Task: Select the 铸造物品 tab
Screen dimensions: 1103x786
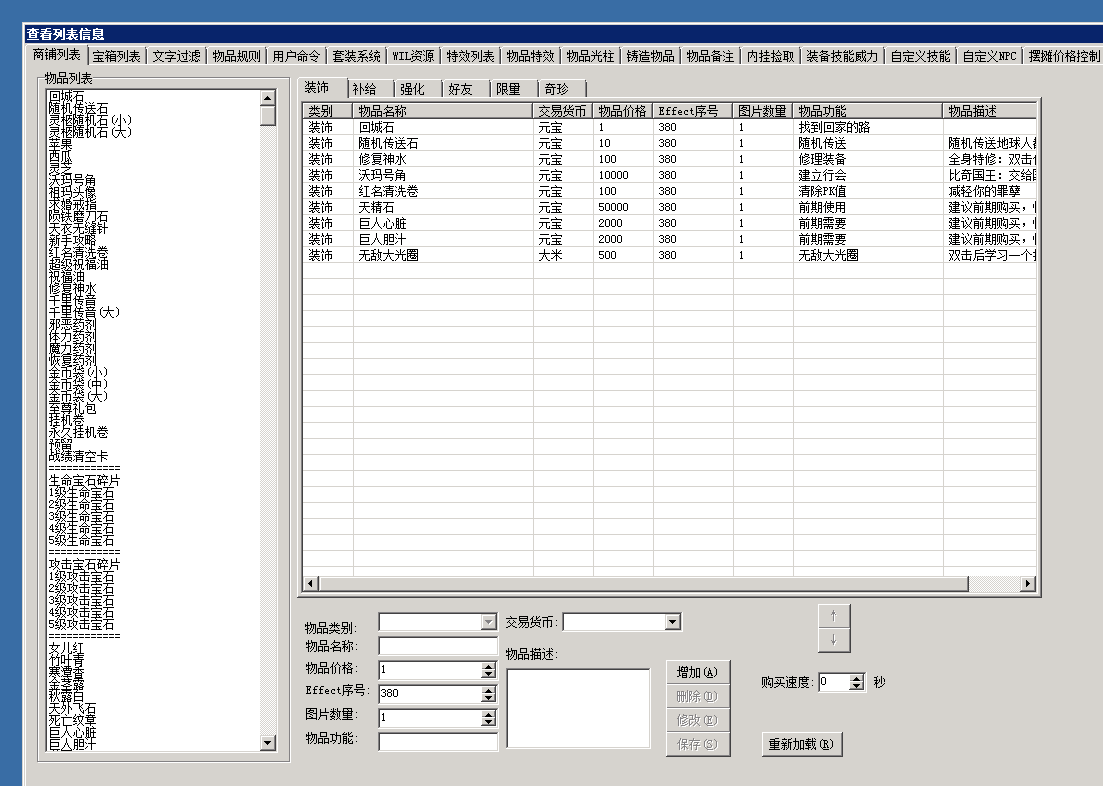Action: [x=650, y=56]
